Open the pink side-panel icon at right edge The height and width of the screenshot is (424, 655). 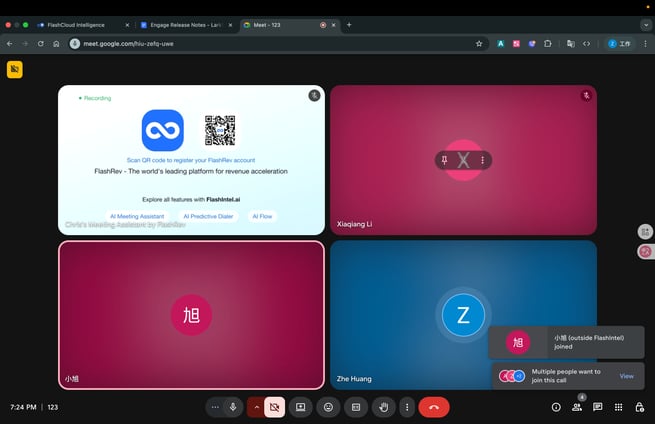(x=646, y=251)
